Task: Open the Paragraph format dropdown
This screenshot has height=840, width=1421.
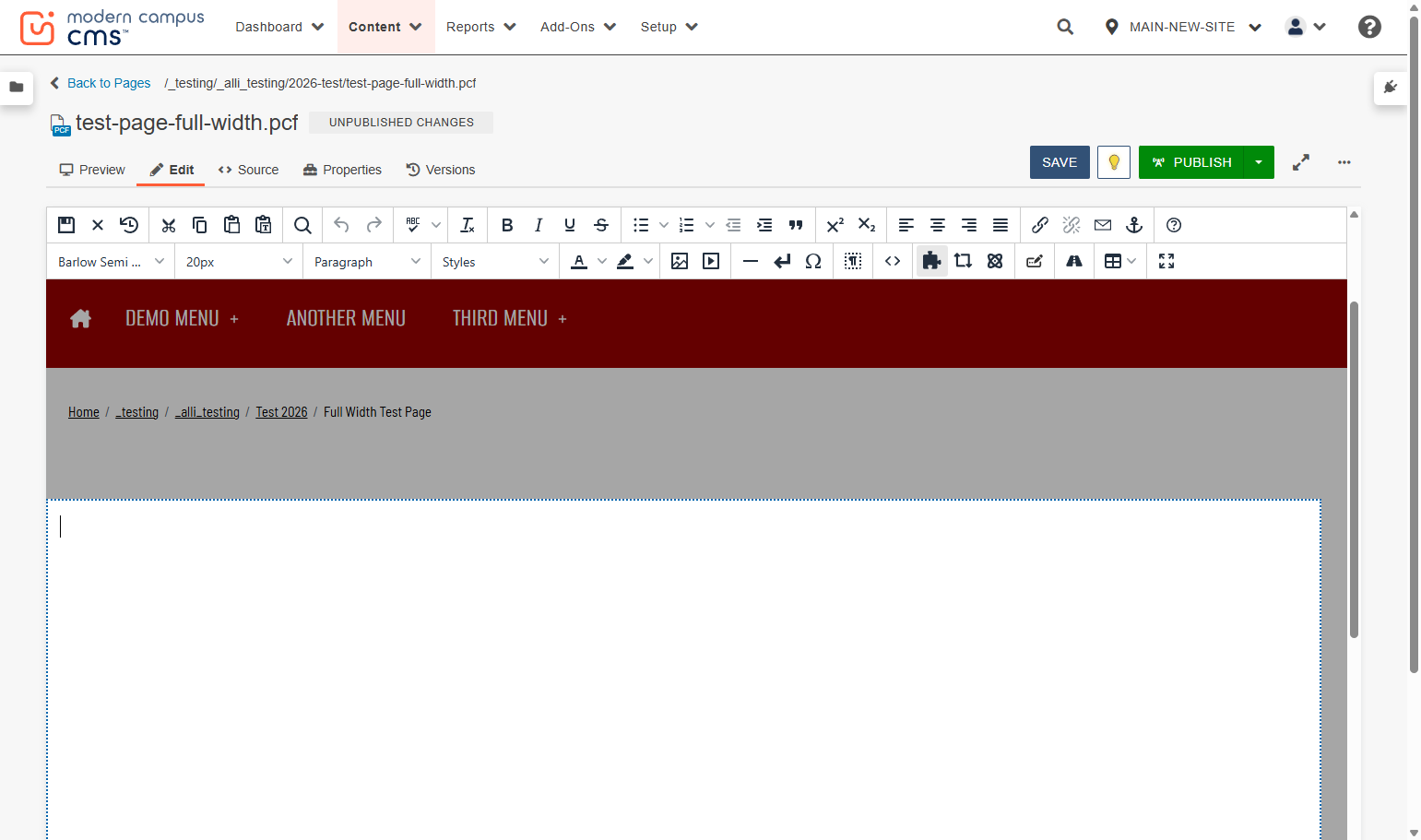Action: point(367,262)
